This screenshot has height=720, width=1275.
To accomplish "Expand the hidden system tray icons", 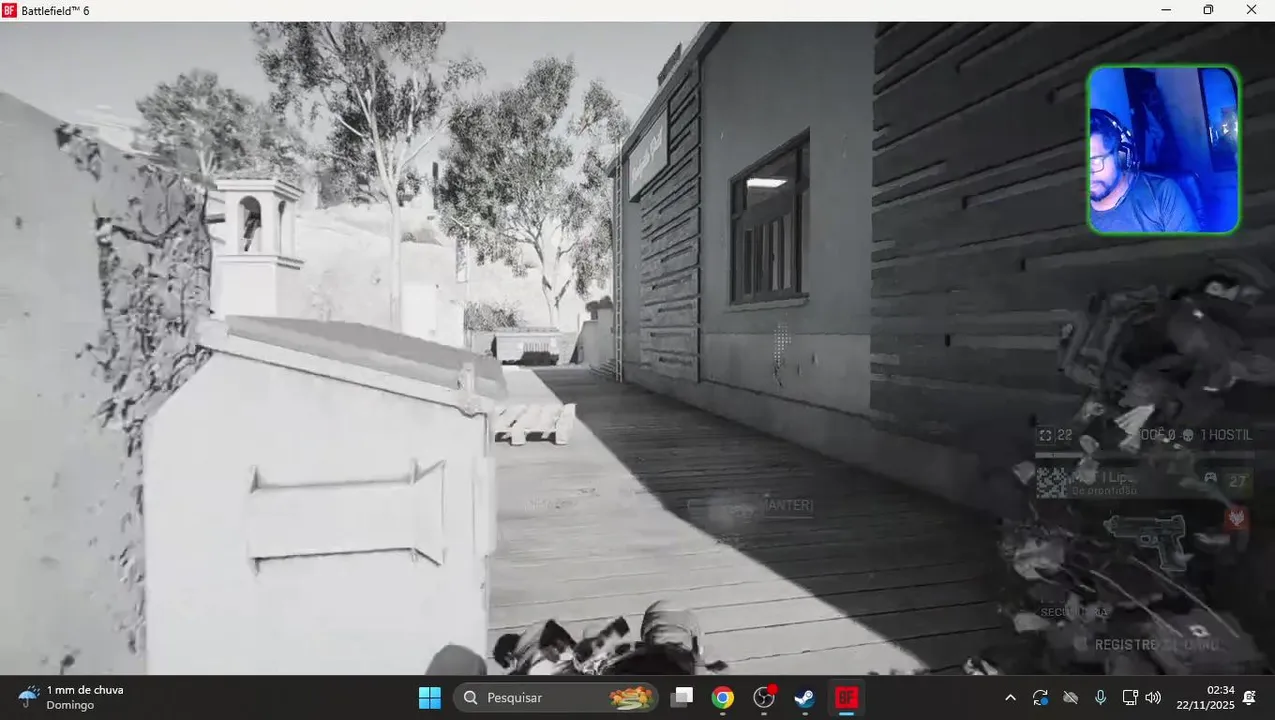I will pos(1010,698).
